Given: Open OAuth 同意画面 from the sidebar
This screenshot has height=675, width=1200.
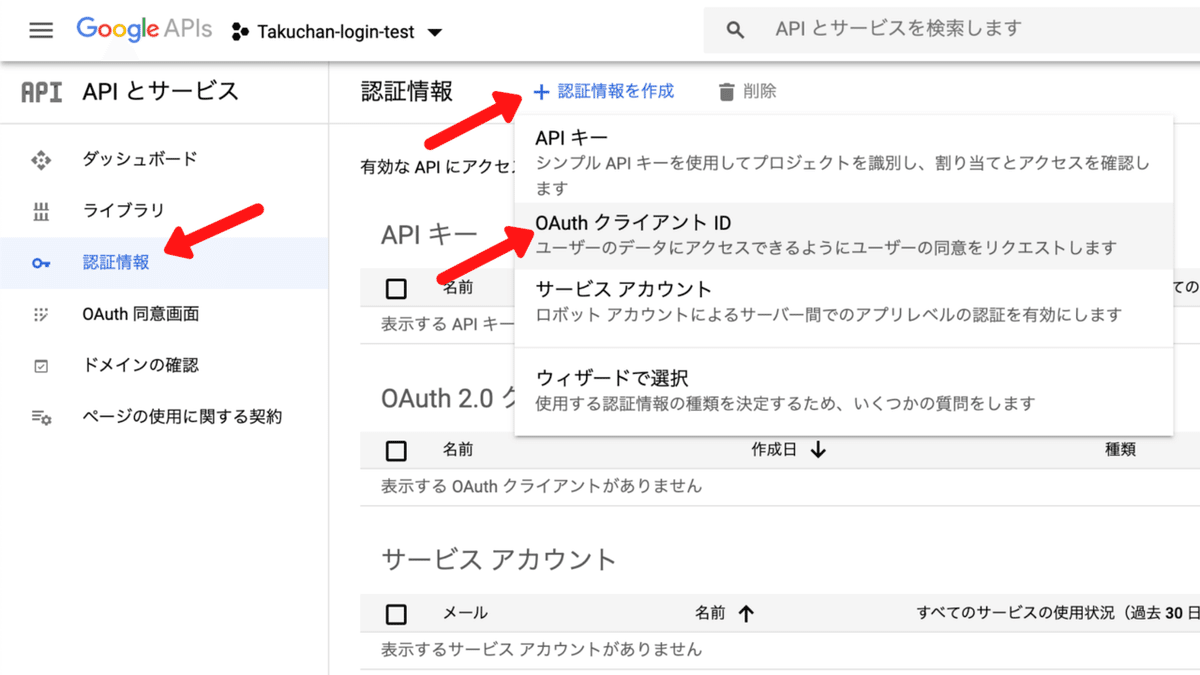Looking at the screenshot, I should coord(141,314).
